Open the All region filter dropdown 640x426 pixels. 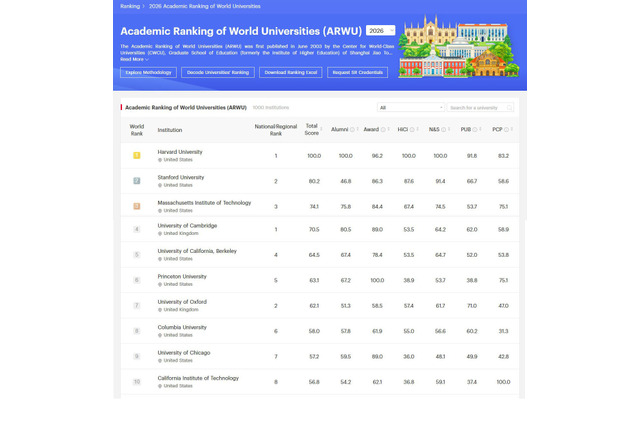411,108
